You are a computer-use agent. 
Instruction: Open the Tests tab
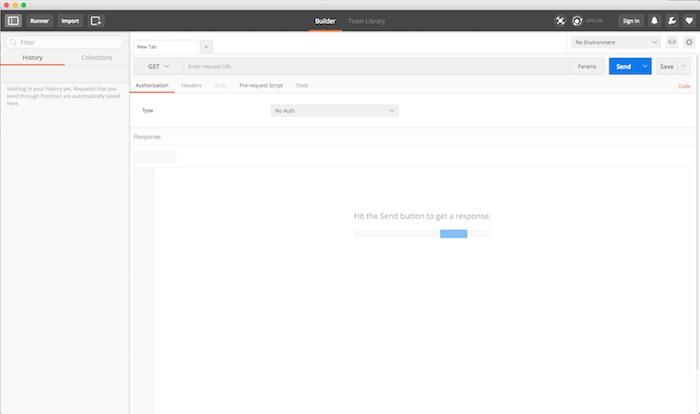pos(302,85)
